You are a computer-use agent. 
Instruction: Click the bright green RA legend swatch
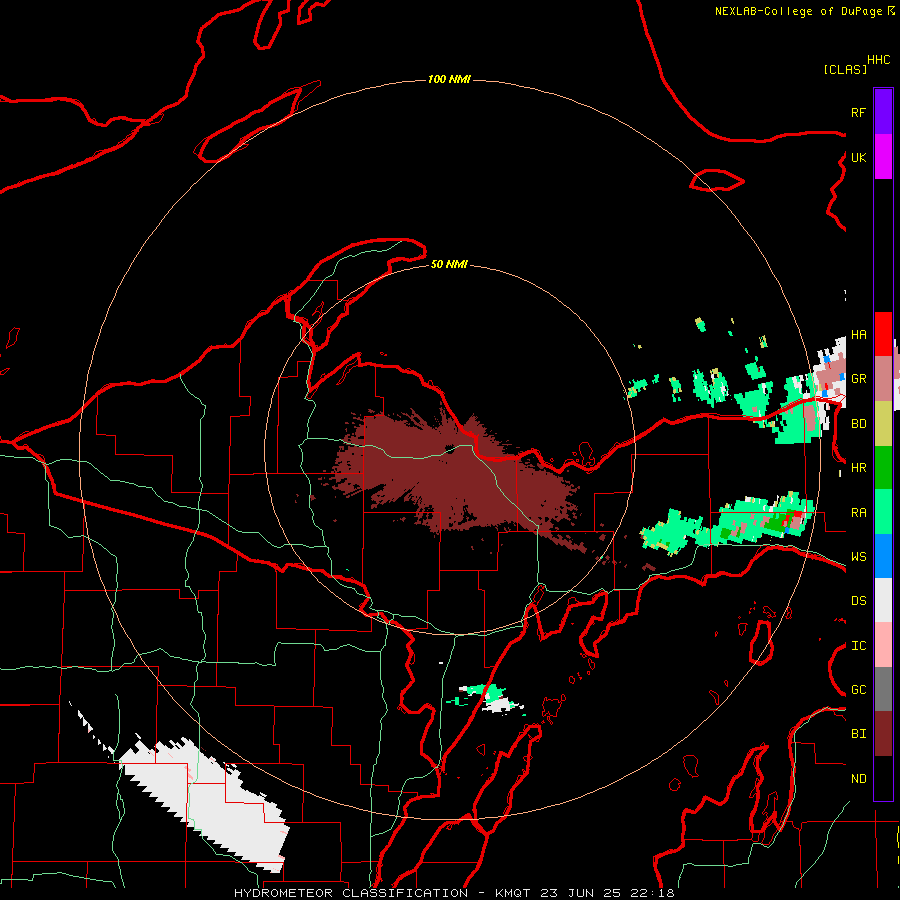click(883, 512)
